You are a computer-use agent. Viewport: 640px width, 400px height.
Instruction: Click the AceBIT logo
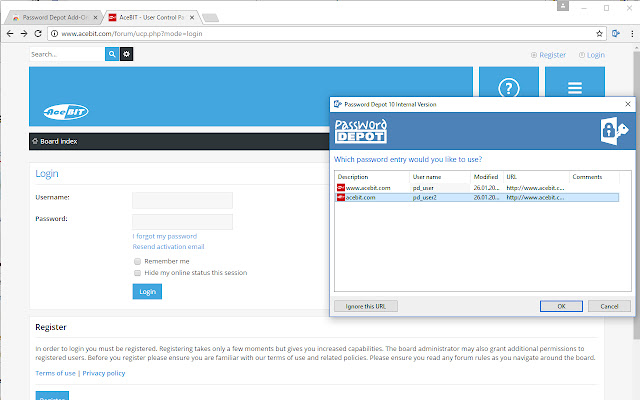pyautogui.click(x=68, y=112)
